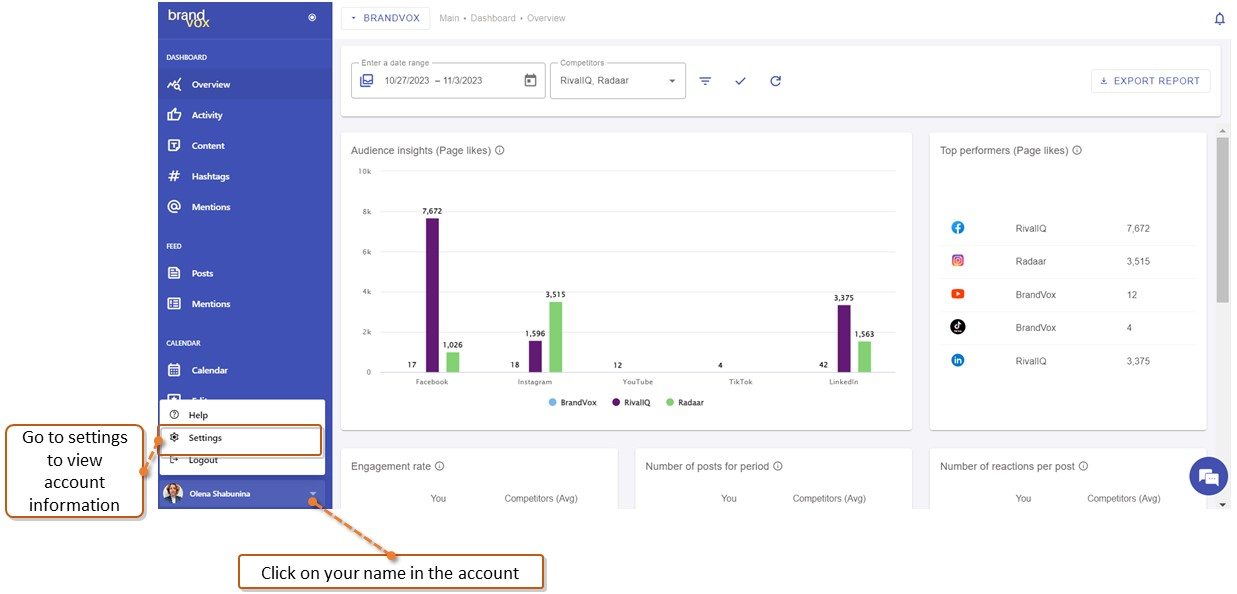The image size is (1237, 594).
Task: Click the checkmark apply icon
Action: [740, 81]
